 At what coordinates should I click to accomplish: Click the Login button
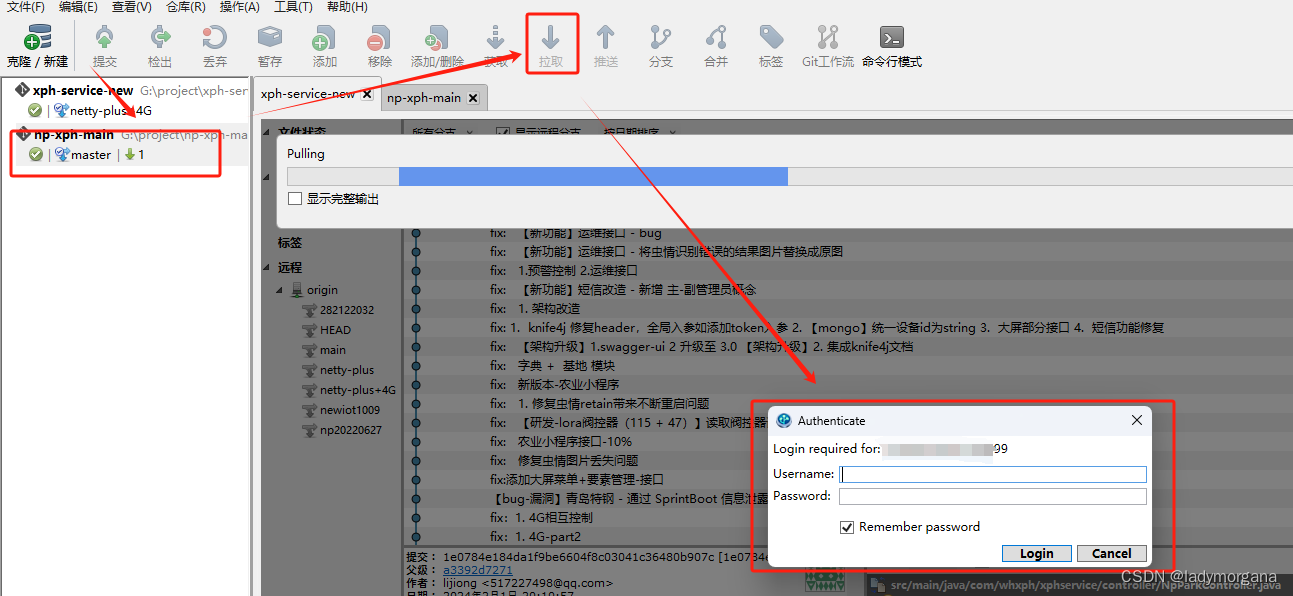[x=1036, y=554]
